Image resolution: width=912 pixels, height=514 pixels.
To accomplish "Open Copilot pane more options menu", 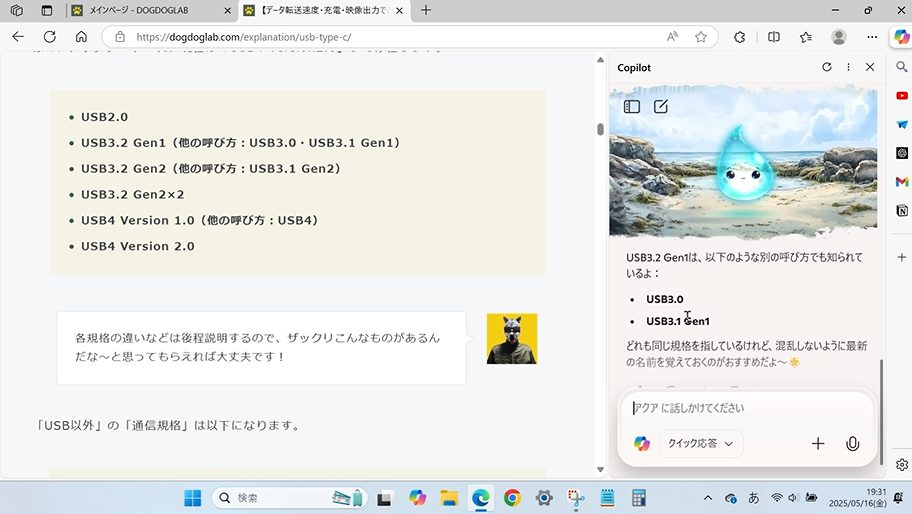I will pos(848,67).
